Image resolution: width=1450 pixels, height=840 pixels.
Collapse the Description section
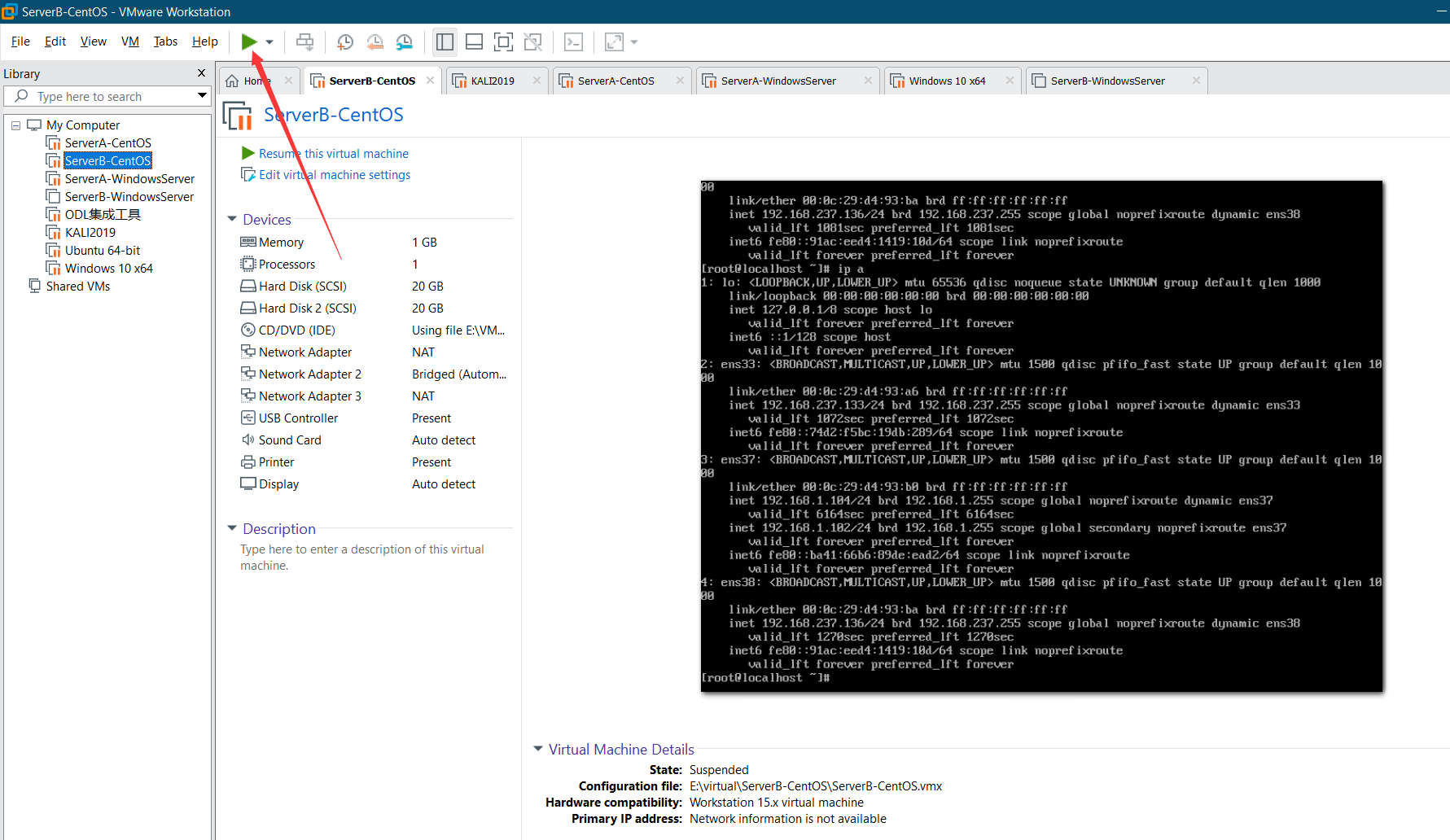232,528
